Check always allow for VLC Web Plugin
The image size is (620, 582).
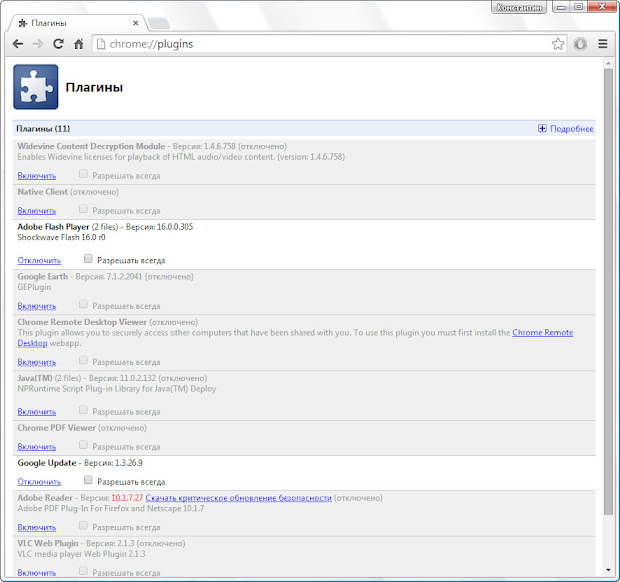83,571
